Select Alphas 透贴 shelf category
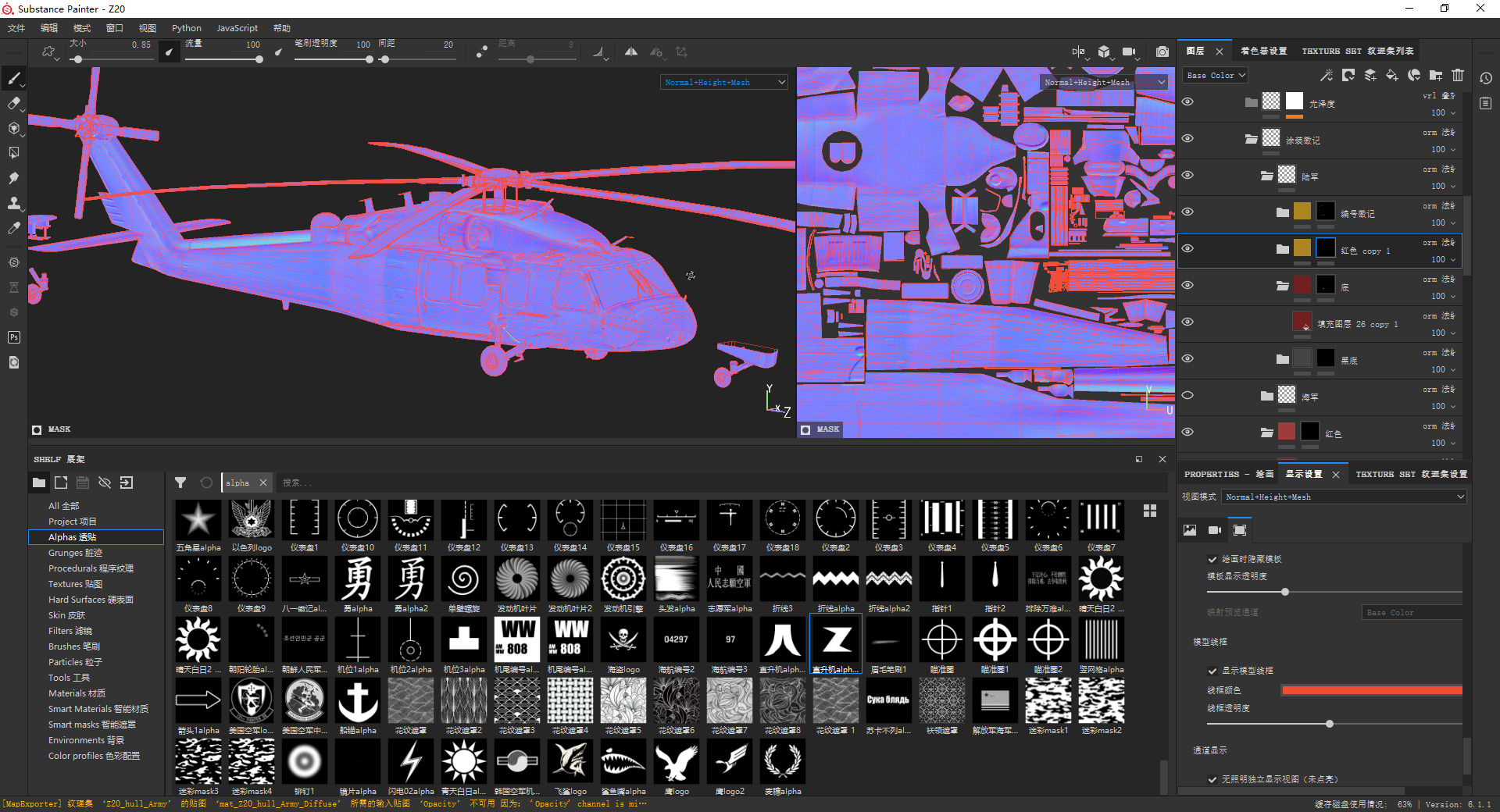1500x812 pixels. tap(96, 537)
